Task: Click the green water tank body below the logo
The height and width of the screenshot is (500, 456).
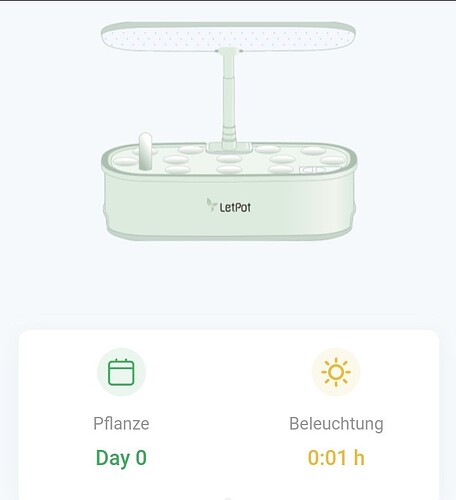Action: [229, 225]
